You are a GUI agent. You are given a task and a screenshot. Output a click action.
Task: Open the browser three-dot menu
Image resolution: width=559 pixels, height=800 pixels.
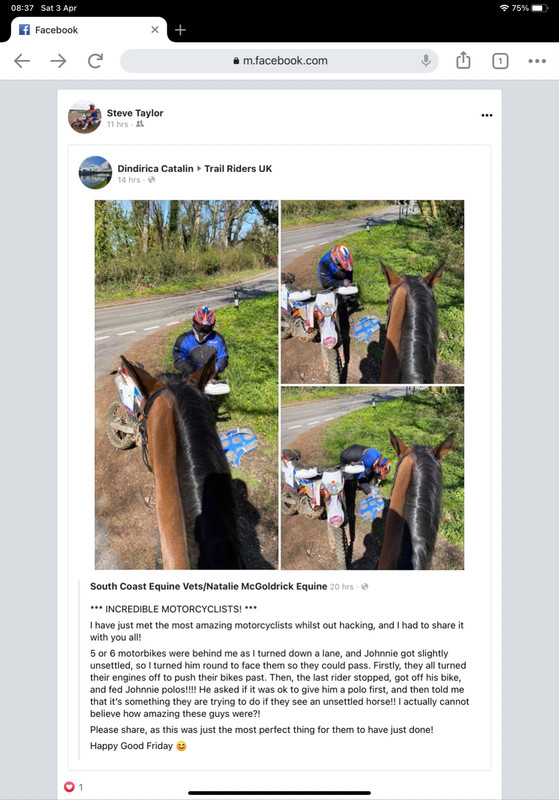537,61
